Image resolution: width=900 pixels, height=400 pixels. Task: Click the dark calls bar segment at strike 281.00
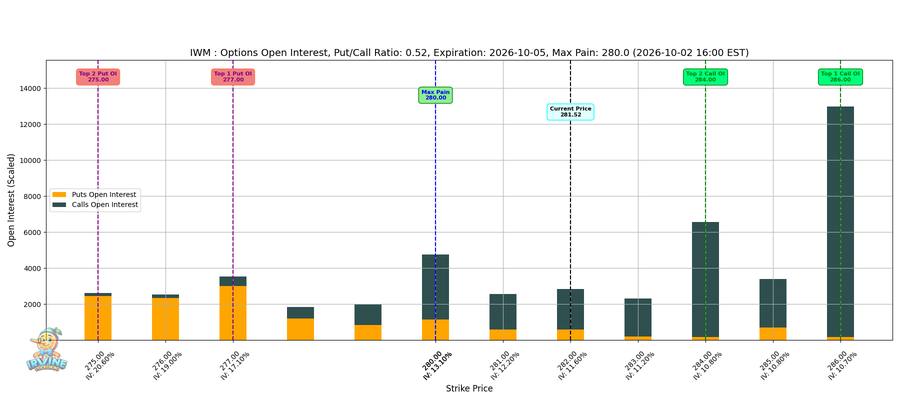click(503, 312)
